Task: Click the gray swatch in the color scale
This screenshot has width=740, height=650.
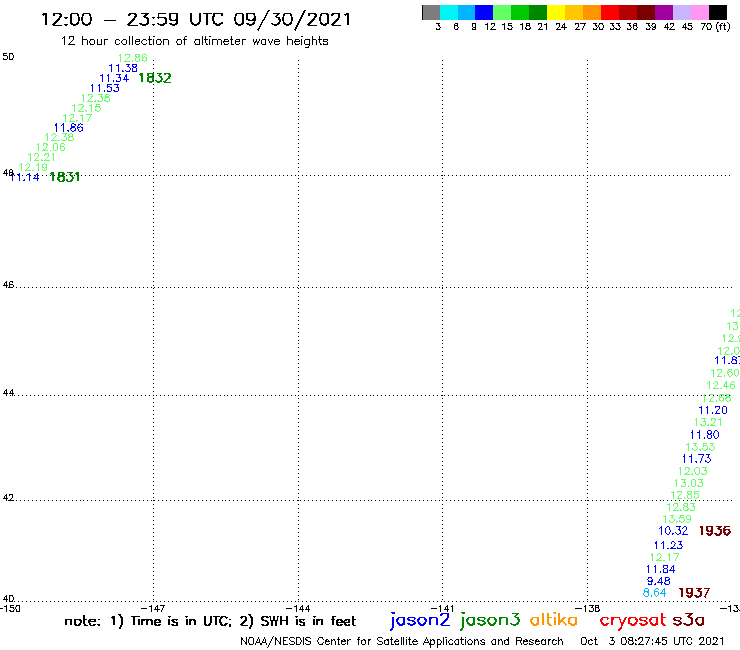Action: 431,12
